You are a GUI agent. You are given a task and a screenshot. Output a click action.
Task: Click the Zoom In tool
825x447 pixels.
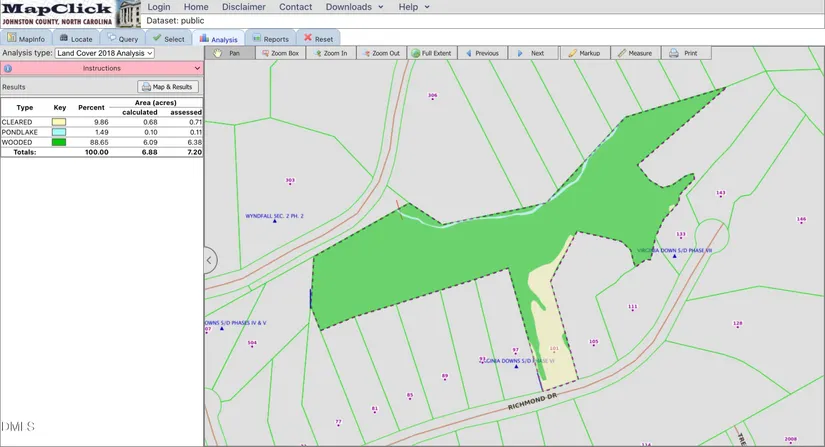[330, 53]
